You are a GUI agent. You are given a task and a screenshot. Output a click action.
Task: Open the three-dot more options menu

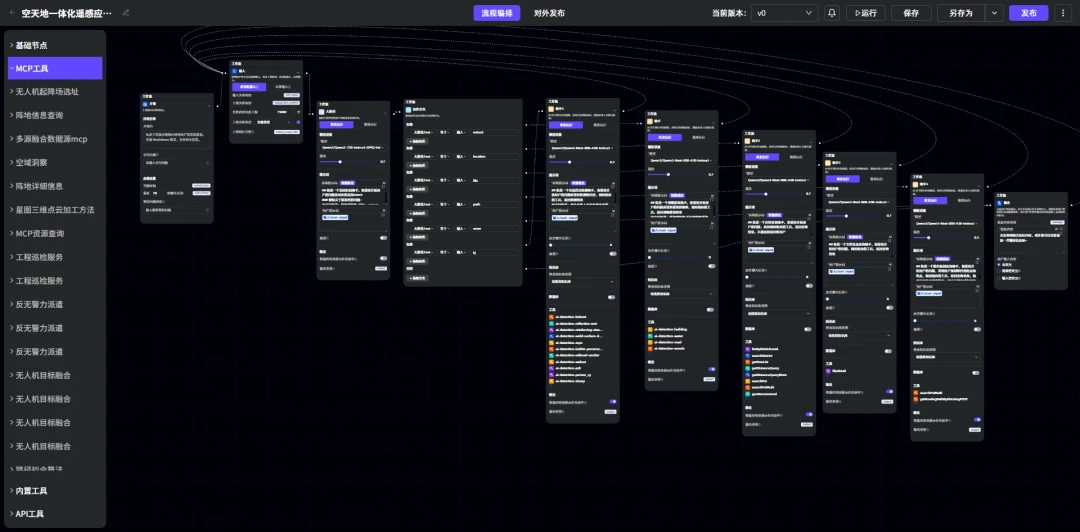(1065, 13)
